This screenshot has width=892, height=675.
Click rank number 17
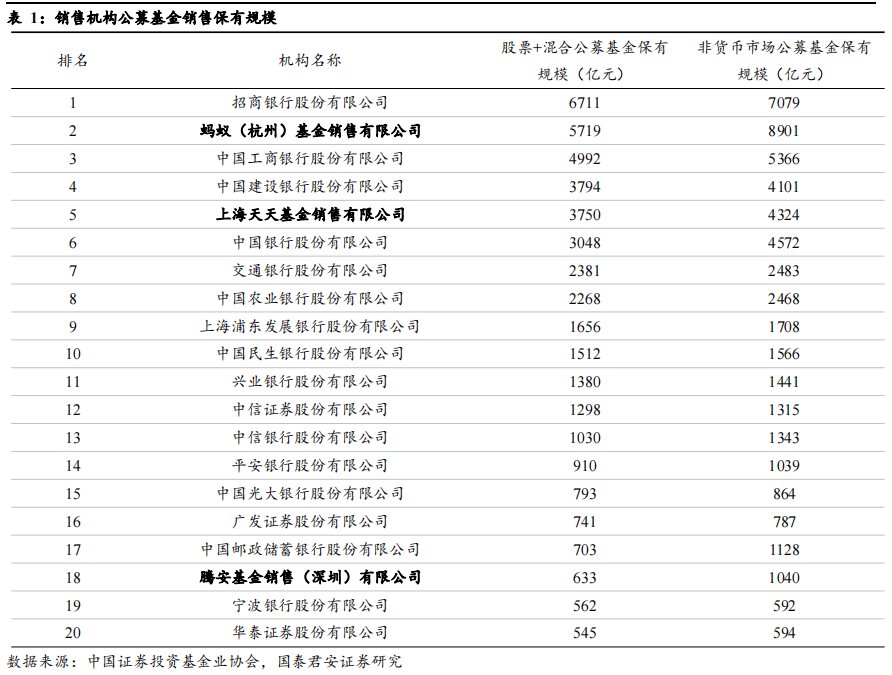click(x=73, y=550)
